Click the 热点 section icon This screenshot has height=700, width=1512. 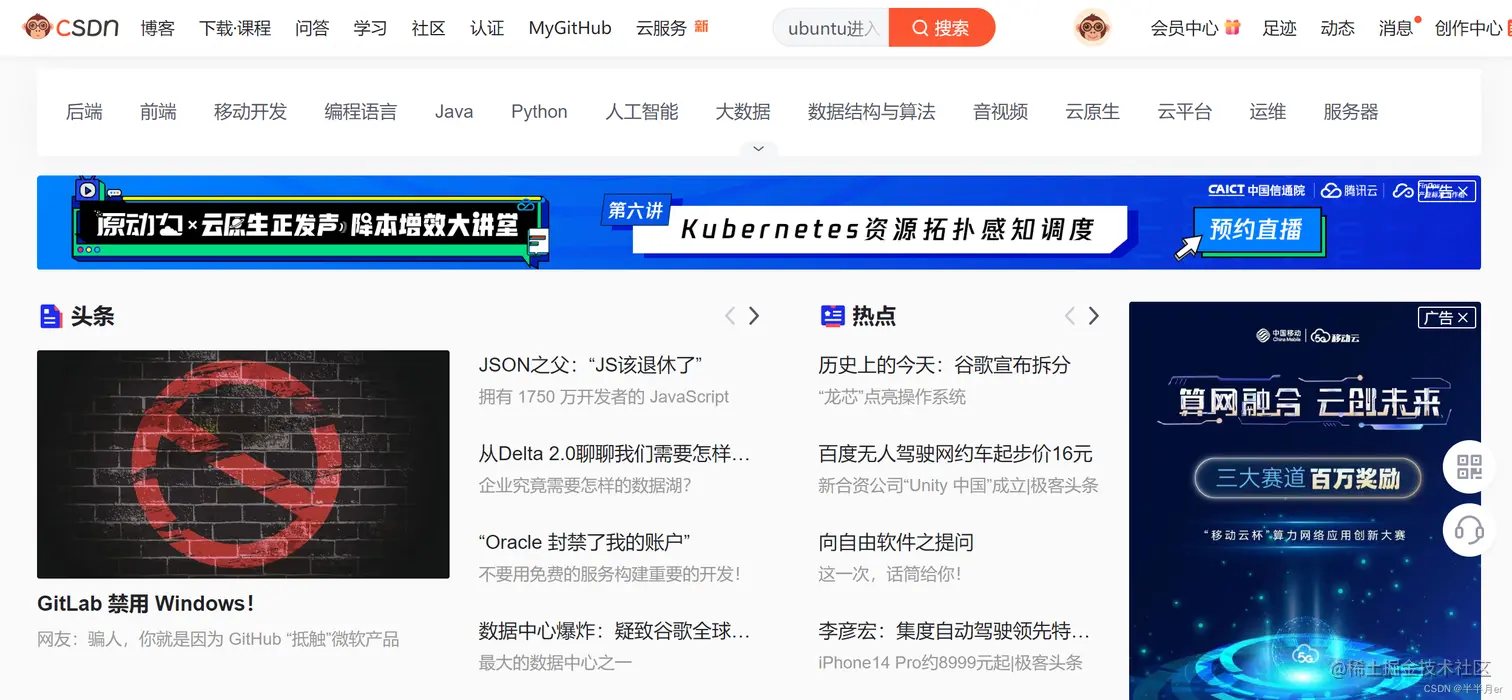(x=832, y=317)
